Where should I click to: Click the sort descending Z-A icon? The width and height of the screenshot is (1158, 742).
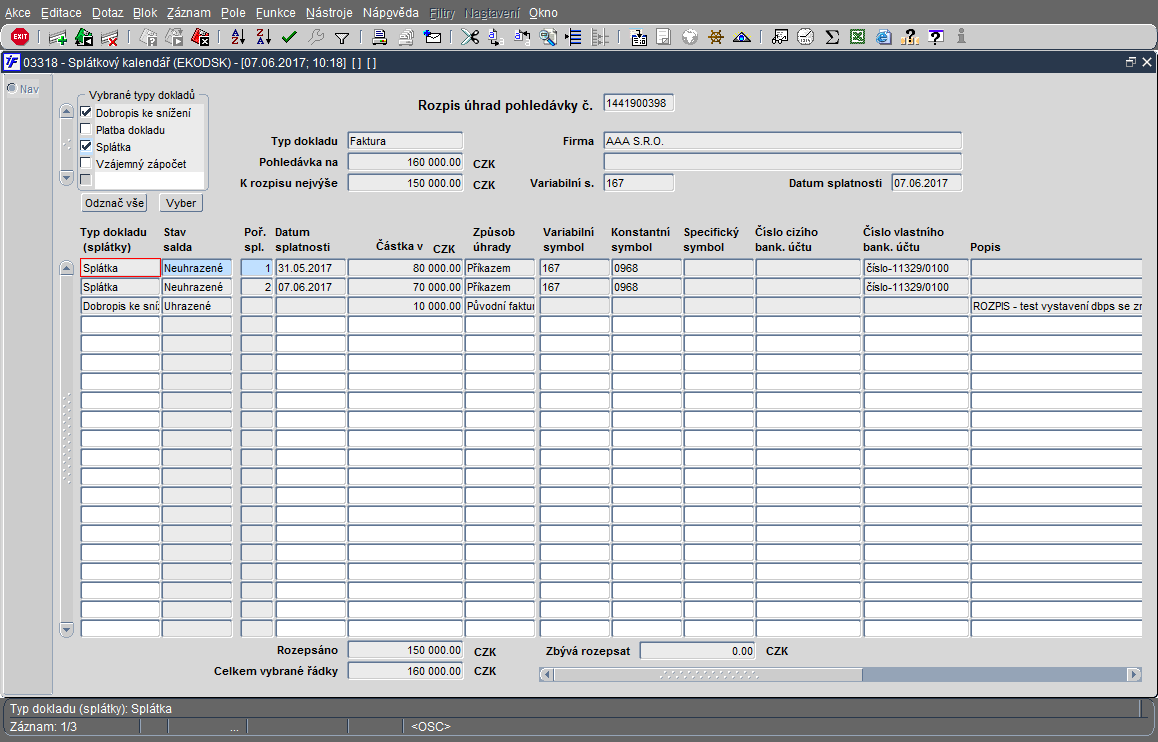point(264,36)
